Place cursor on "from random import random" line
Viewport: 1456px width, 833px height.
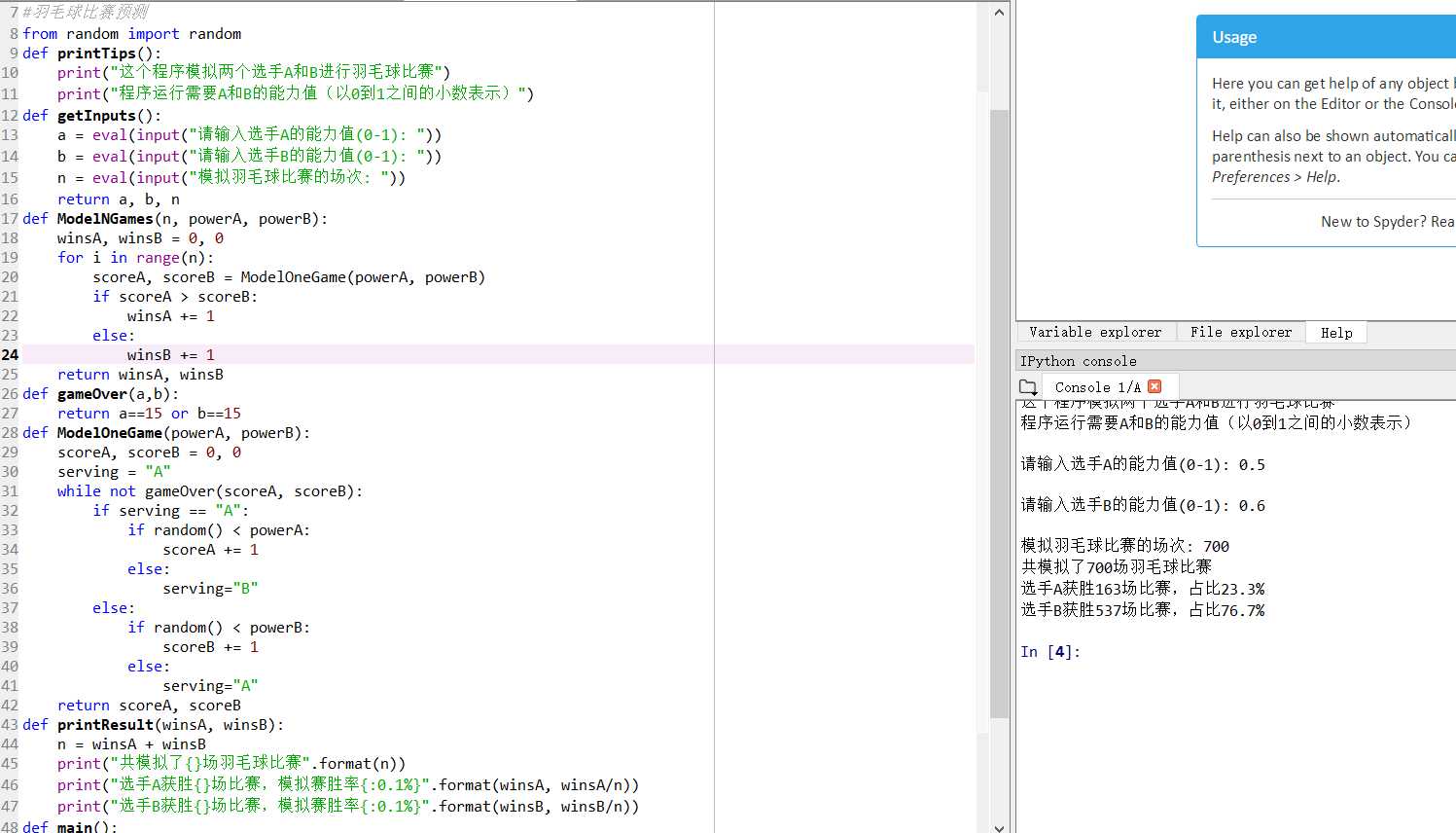point(132,34)
